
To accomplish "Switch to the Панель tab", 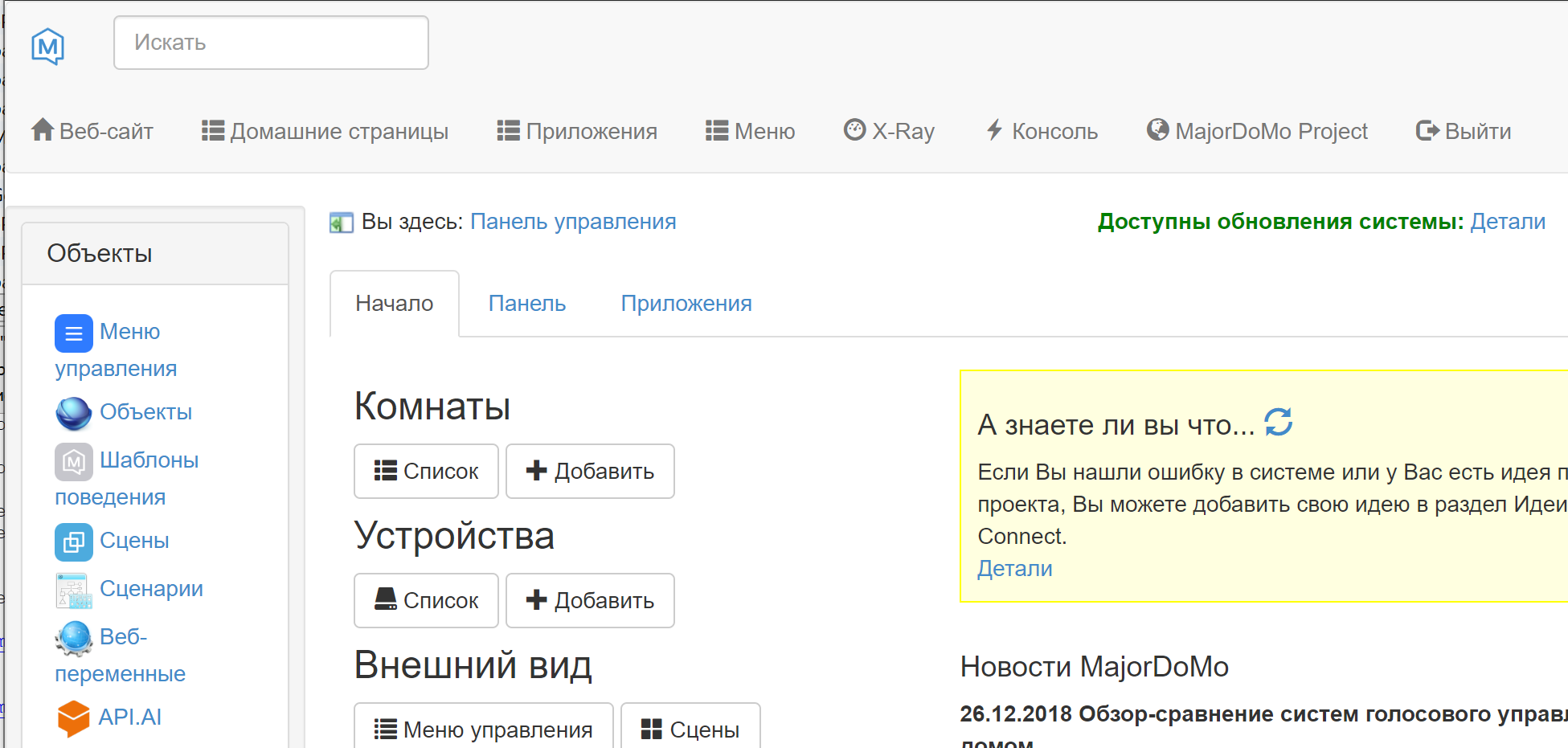I will click(526, 304).
